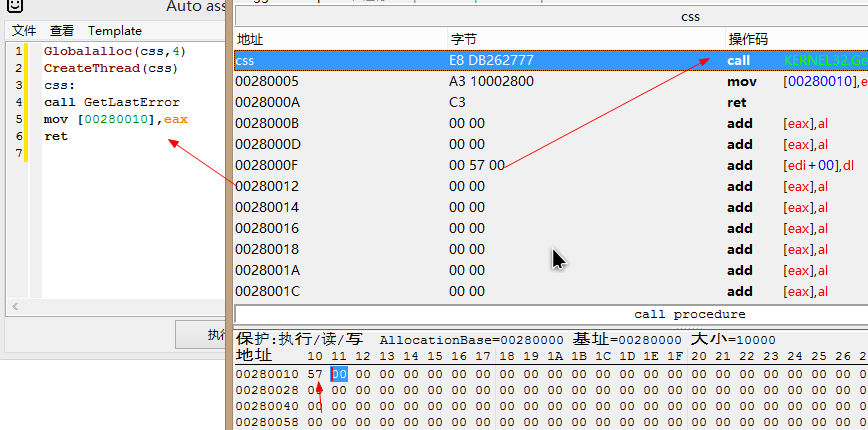Open the 查看 menu
Image resolution: width=868 pixels, height=430 pixels.
(x=61, y=31)
